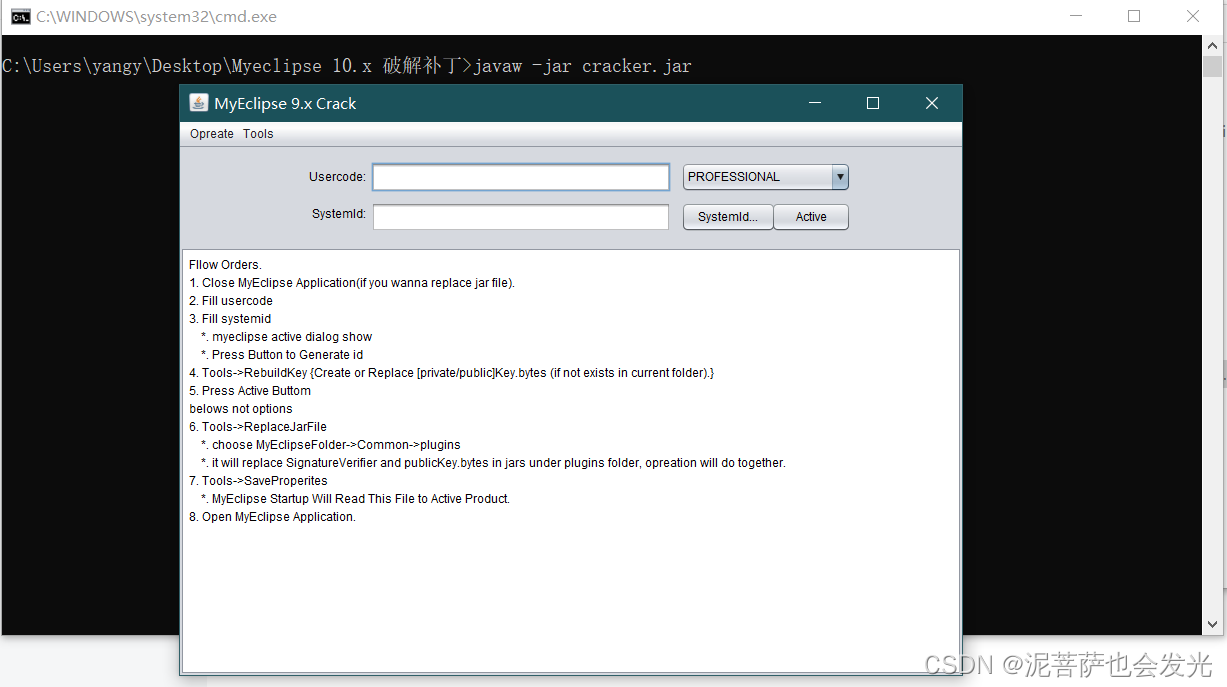
Task: Minimize the MyEclipse 9.x Crack window
Action: point(816,103)
